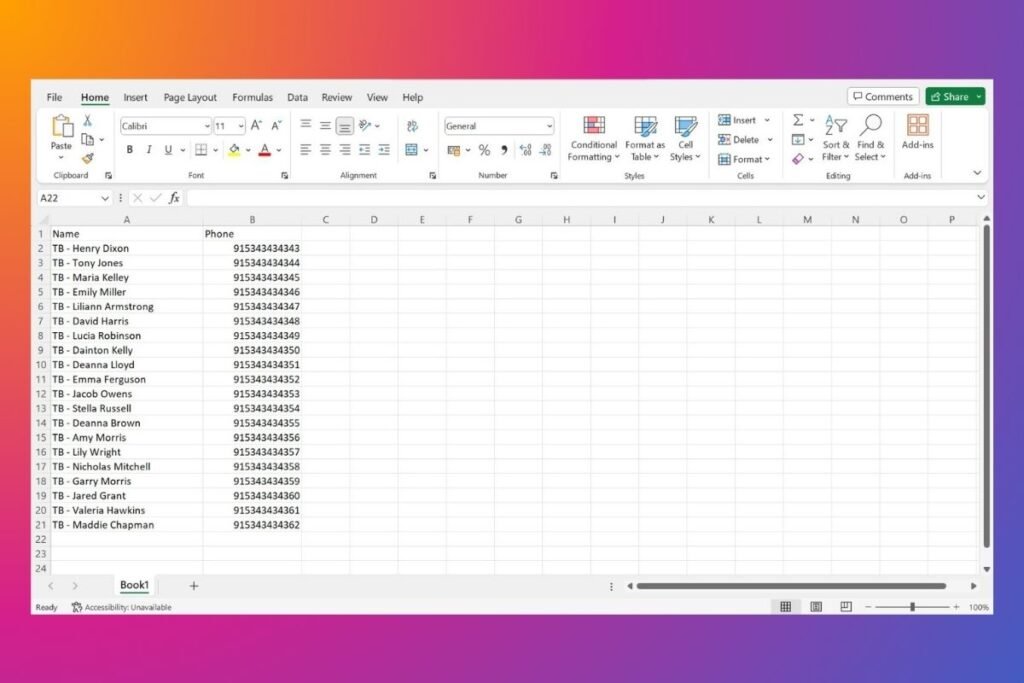The width and height of the screenshot is (1024, 683).
Task: Click the Copy icon
Action: click(x=87, y=139)
